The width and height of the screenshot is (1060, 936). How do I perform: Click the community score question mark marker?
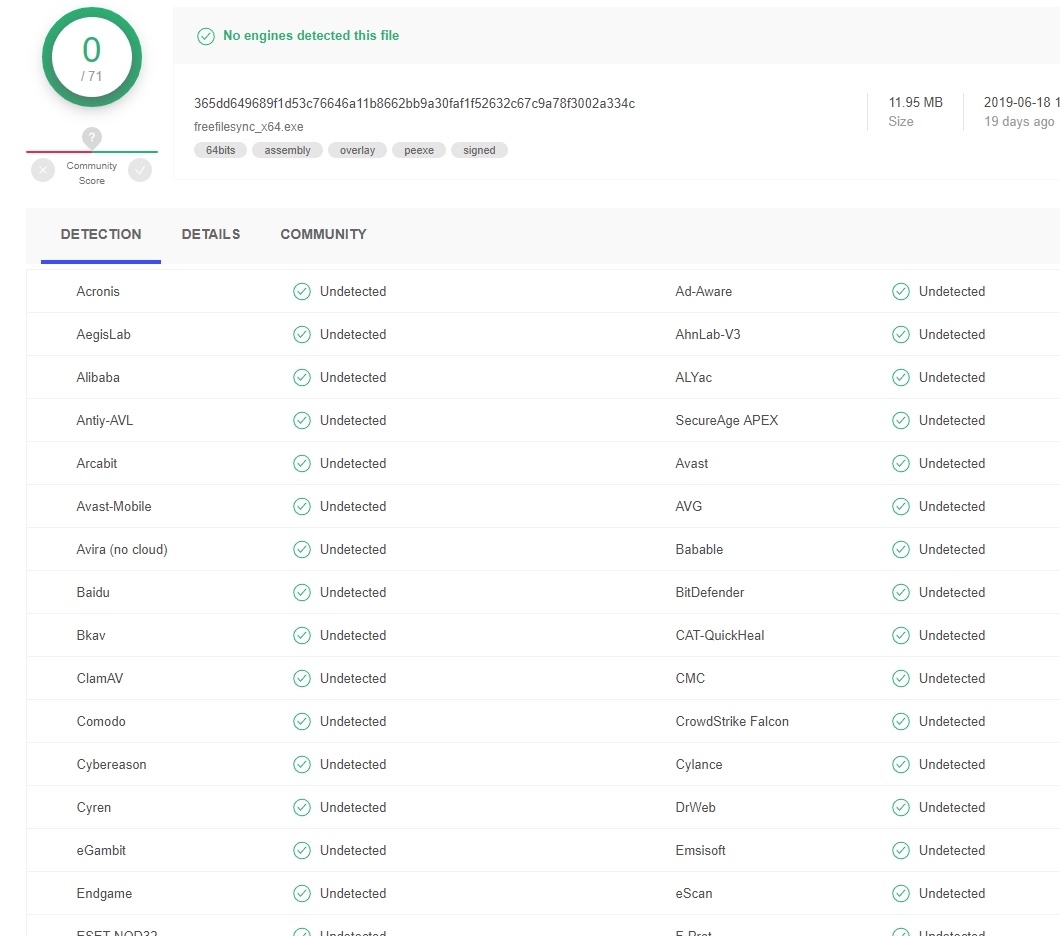click(x=92, y=138)
